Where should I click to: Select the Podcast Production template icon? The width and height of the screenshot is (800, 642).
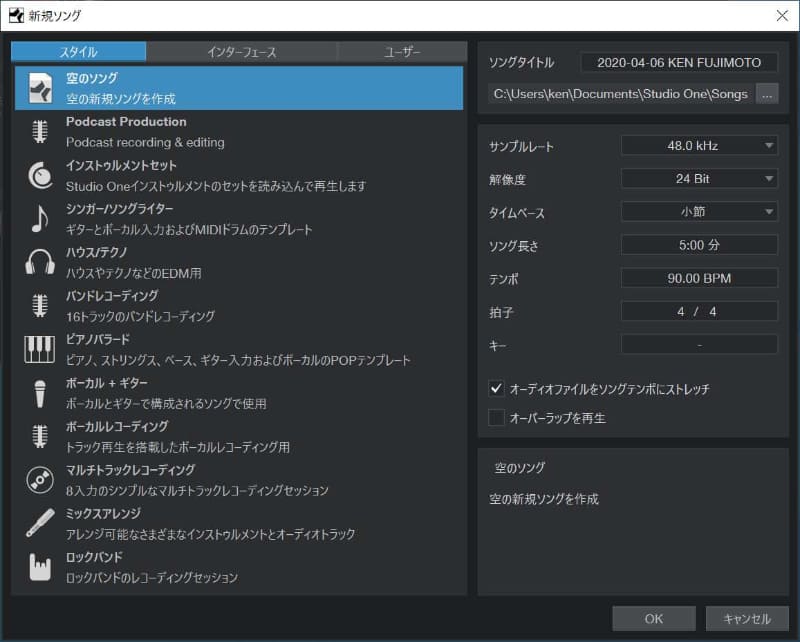coord(40,130)
